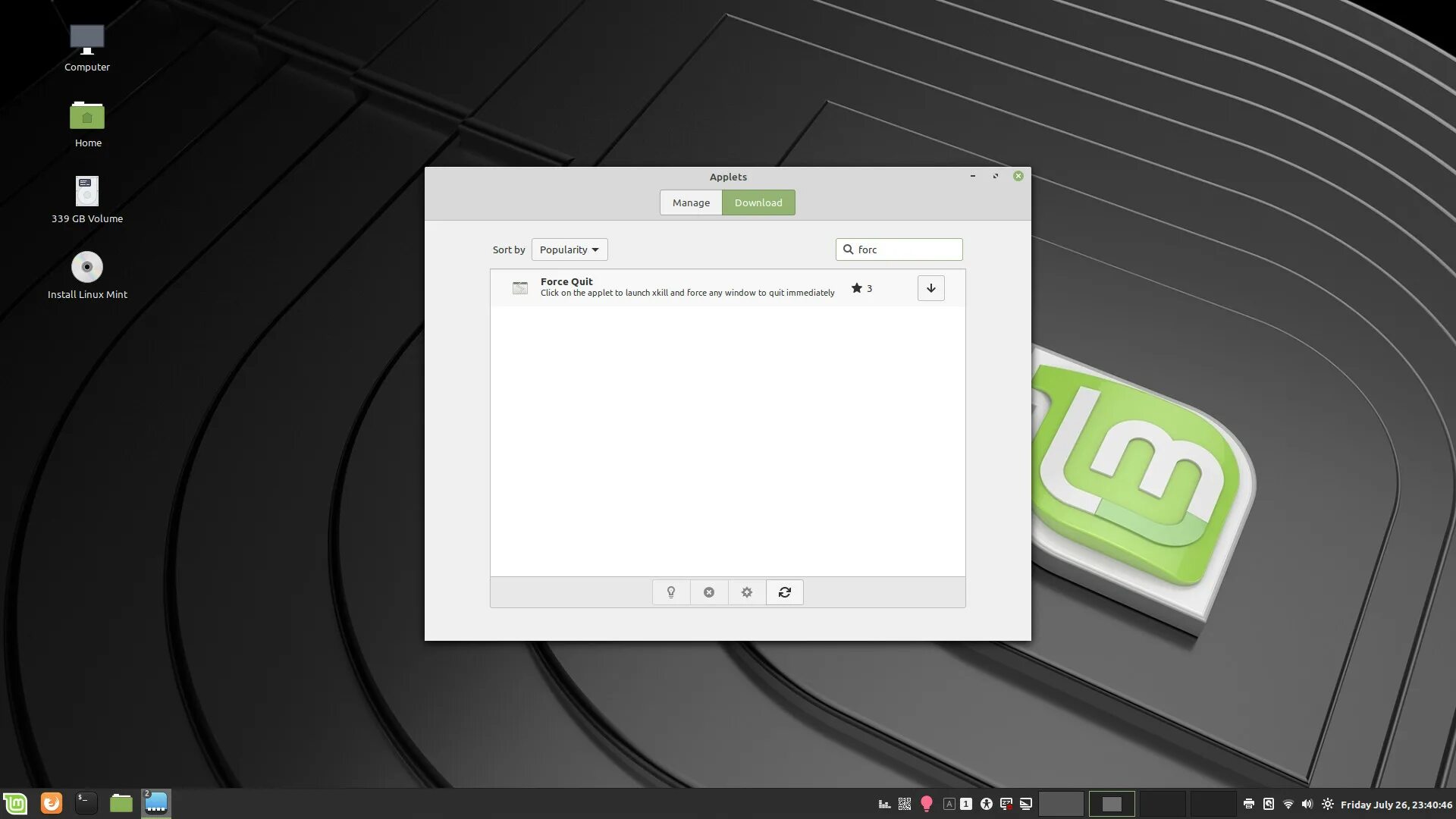
Task: Click the gear settings button below list
Action: point(747,592)
